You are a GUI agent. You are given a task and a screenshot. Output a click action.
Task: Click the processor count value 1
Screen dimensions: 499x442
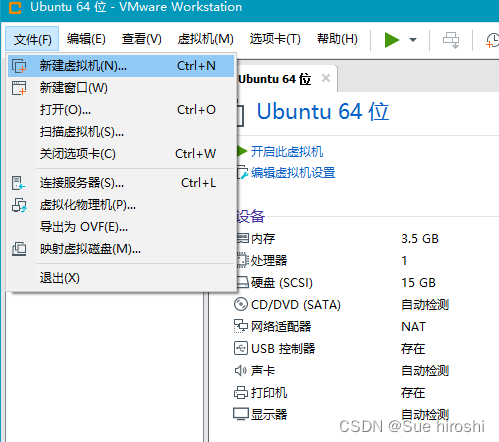(404, 261)
